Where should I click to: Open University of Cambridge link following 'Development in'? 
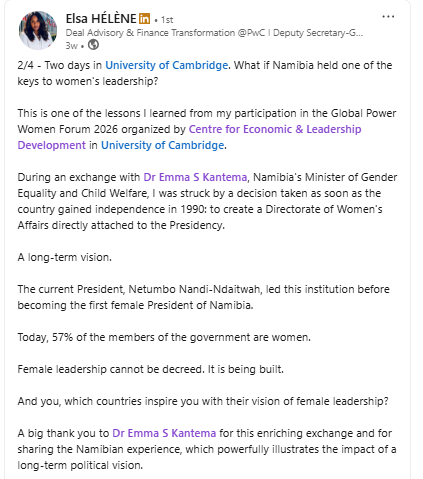pyautogui.click(x=162, y=145)
